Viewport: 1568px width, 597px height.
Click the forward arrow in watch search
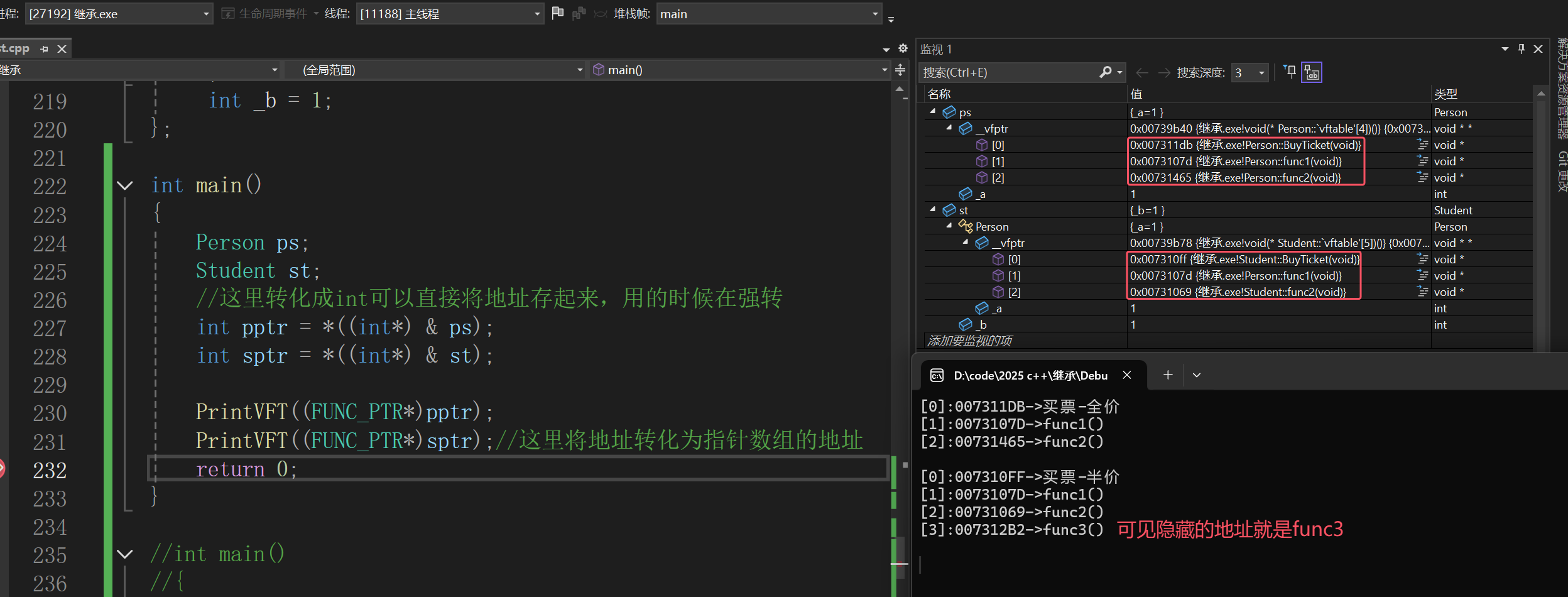(1164, 73)
